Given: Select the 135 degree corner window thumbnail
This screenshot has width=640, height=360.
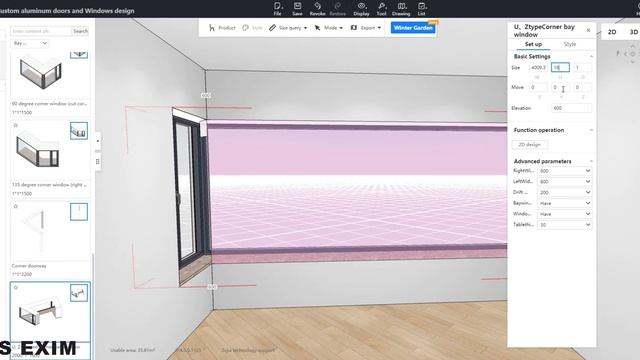Looking at the screenshot, I should point(38,150).
